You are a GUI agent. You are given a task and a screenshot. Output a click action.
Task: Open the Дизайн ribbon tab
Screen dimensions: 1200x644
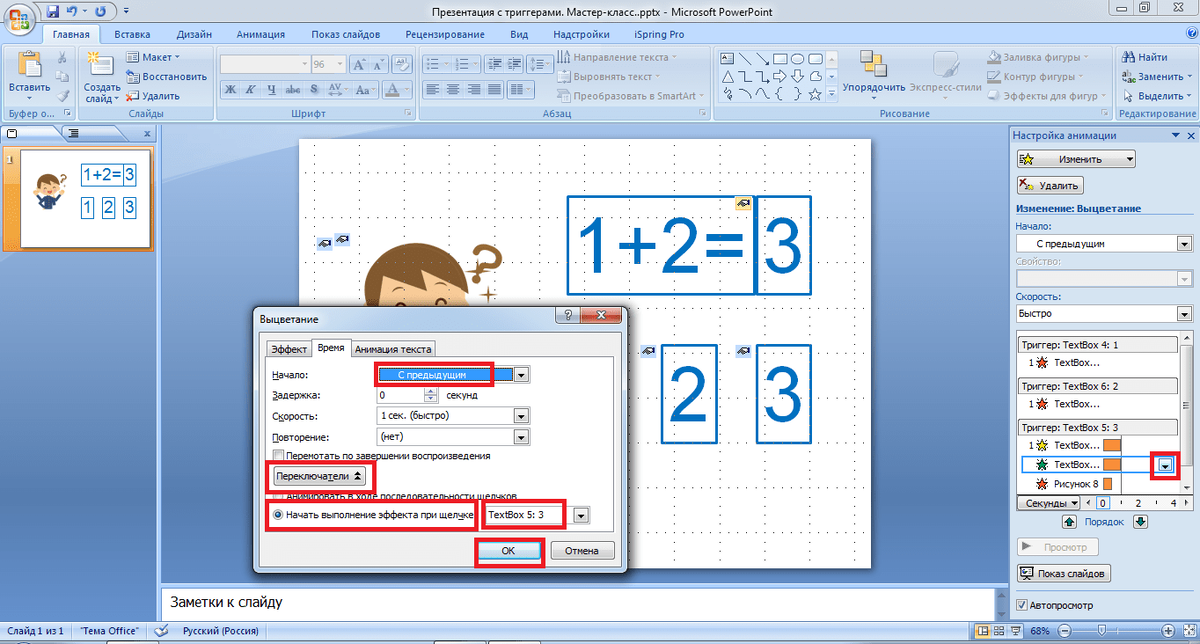pos(194,33)
